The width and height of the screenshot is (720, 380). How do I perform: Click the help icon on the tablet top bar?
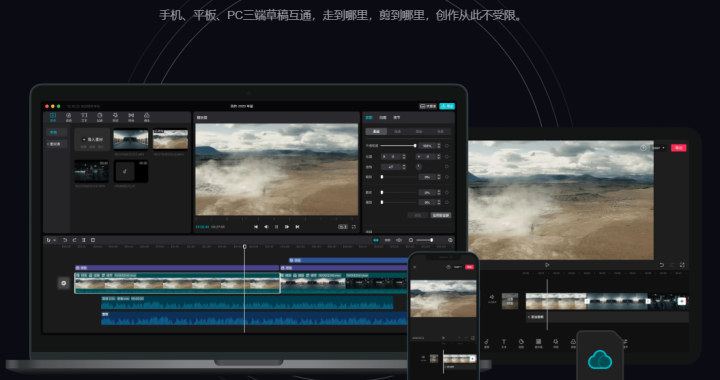[x=643, y=148]
